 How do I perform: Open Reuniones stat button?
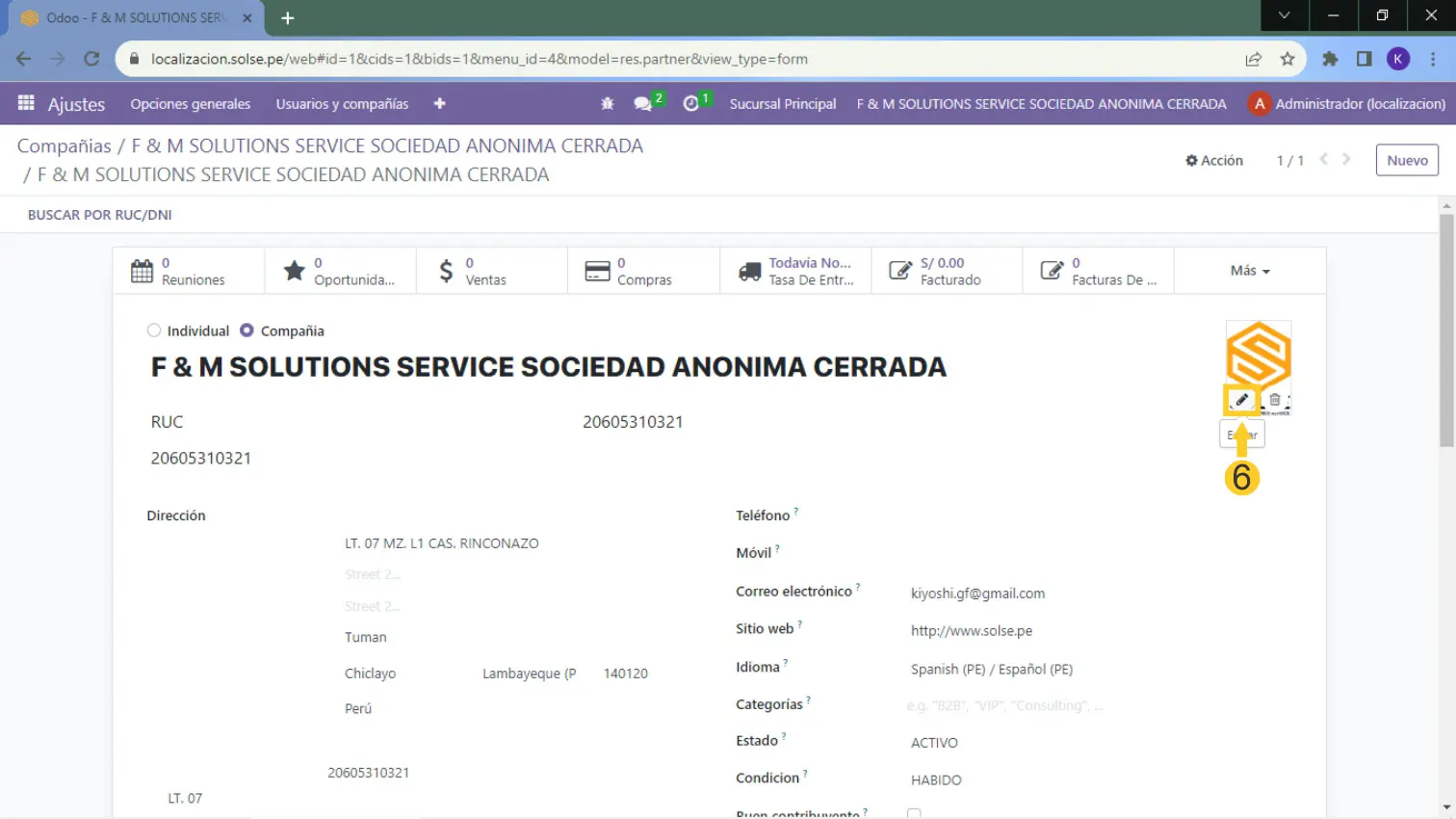click(x=189, y=271)
